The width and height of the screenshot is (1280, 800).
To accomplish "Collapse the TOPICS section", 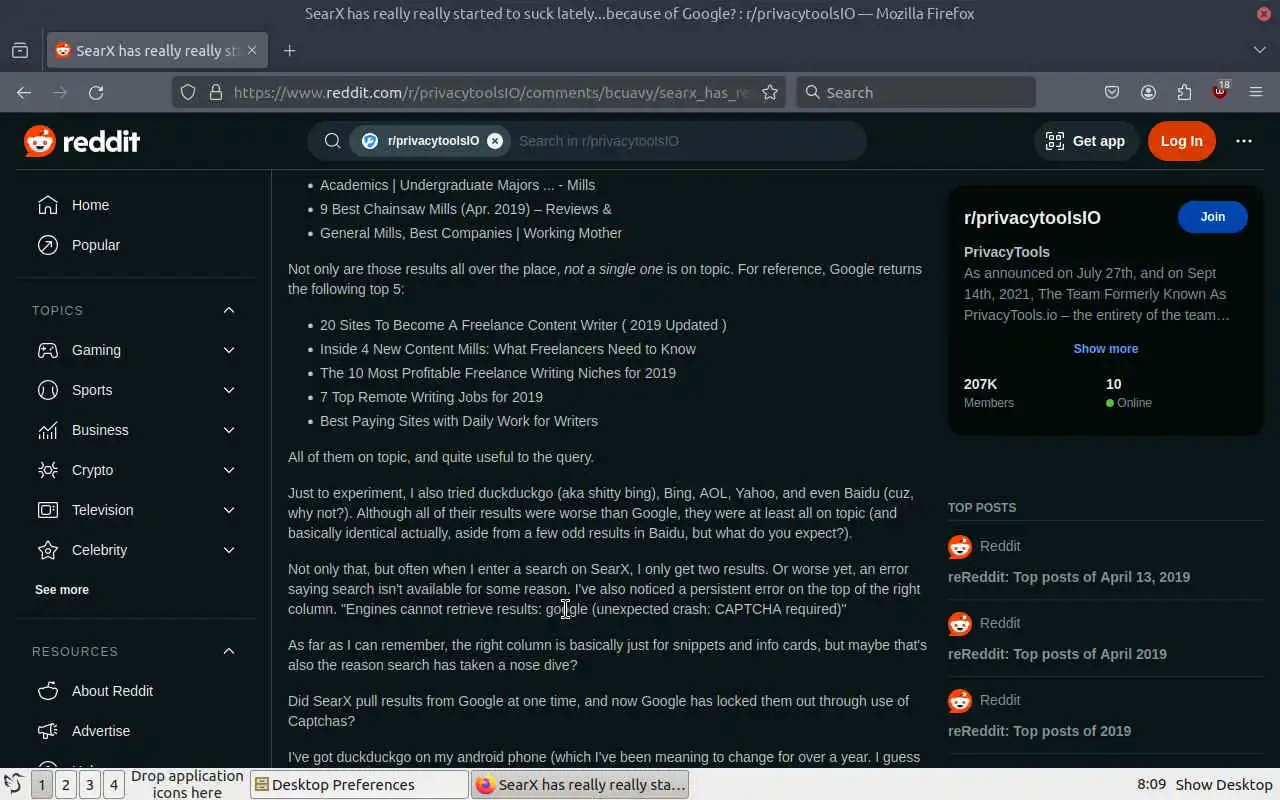I will point(229,310).
